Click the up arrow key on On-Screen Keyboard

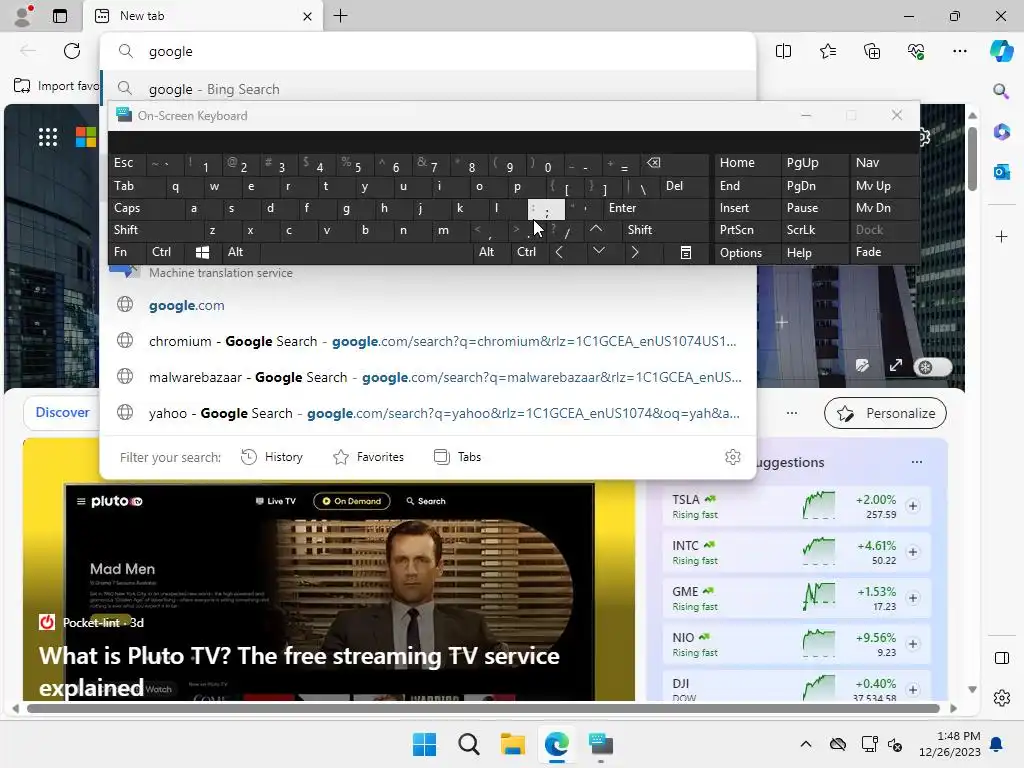tap(596, 229)
